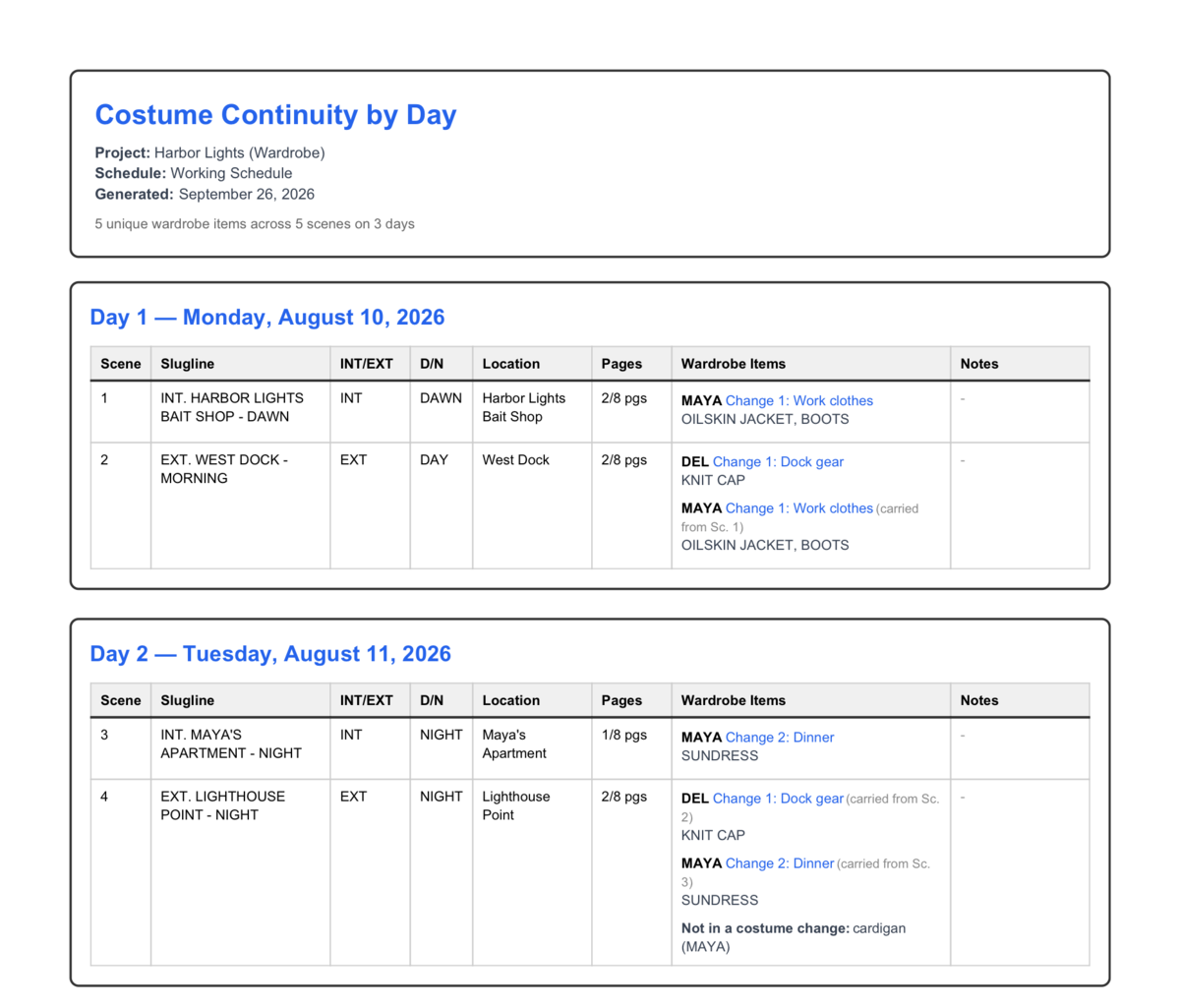Click the Day 1 Notes column header
This screenshot has height=1008, width=1180.
[1020, 364]
